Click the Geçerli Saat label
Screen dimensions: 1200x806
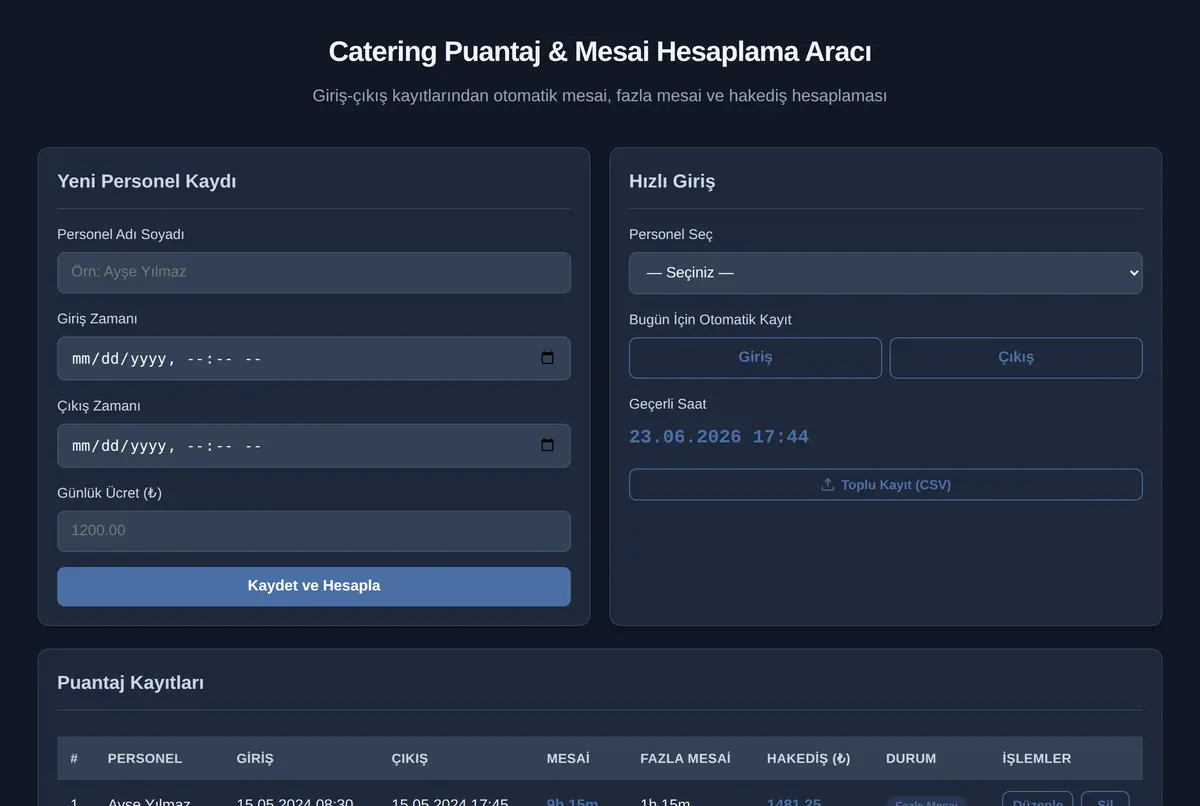[668, 404]
